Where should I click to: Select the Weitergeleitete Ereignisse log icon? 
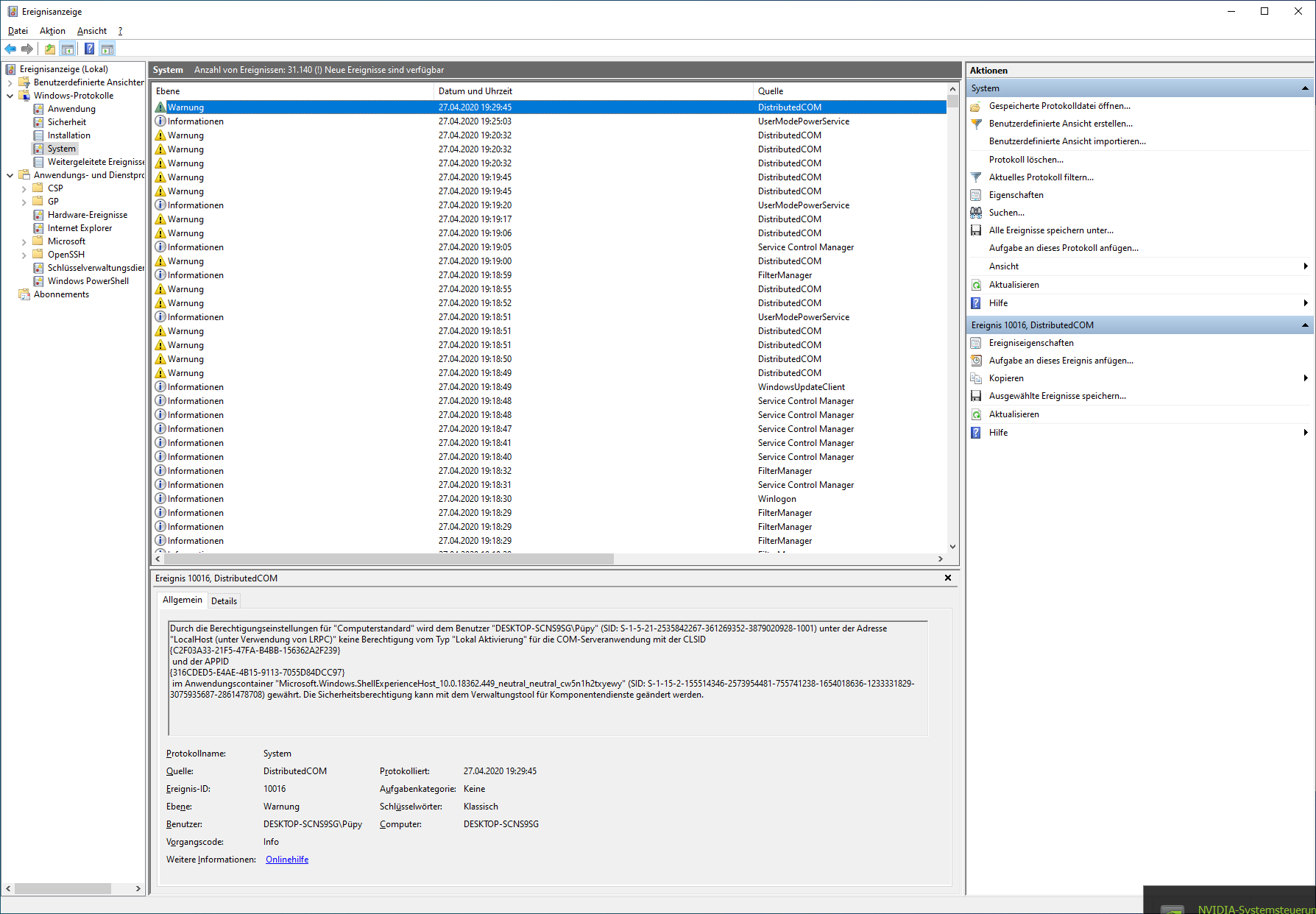point(38,162)
